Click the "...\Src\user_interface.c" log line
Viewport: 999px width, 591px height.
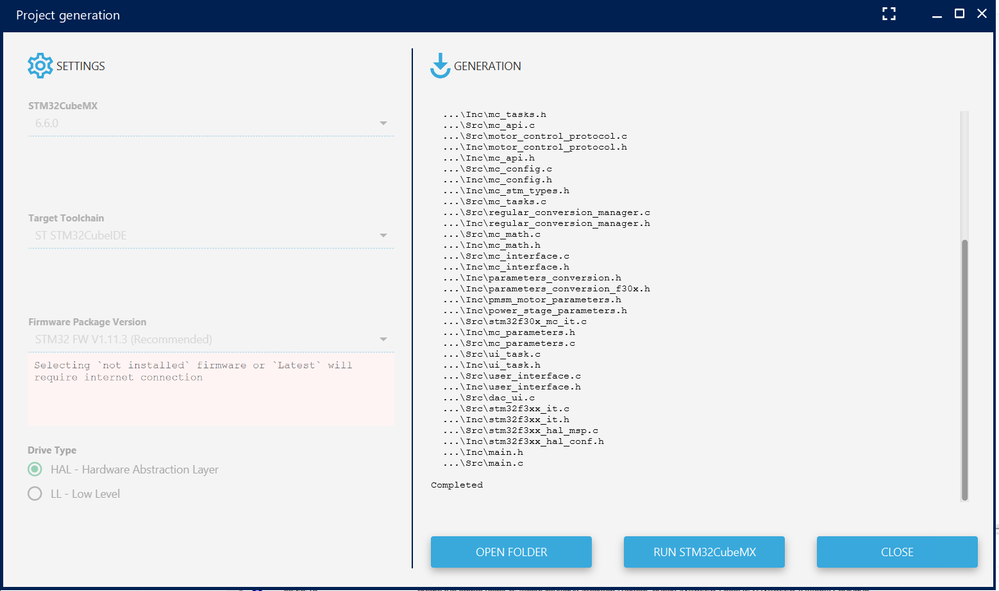tap(512, 376)
